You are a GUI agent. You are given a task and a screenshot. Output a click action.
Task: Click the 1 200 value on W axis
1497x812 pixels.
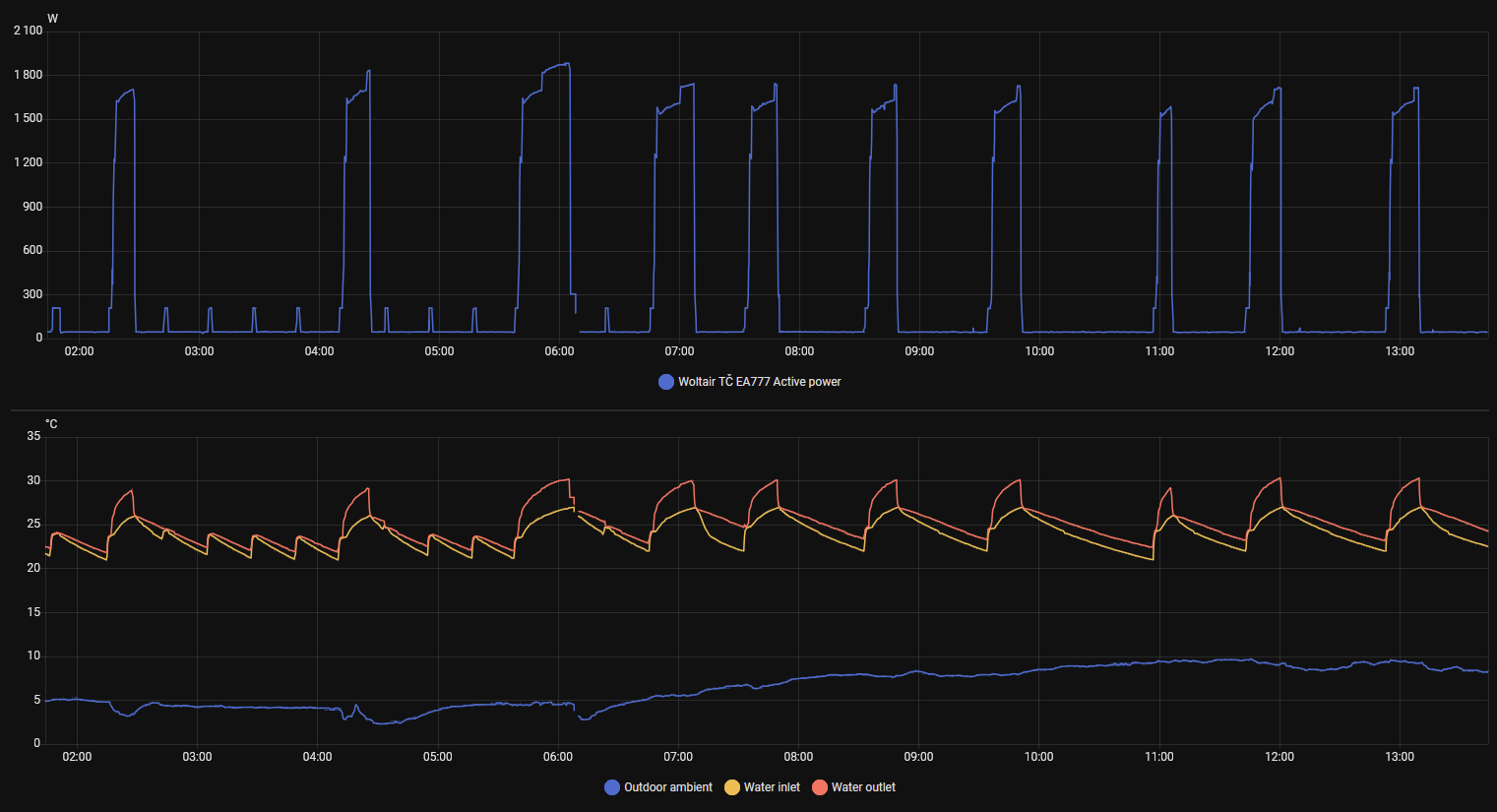coord(28,162)
